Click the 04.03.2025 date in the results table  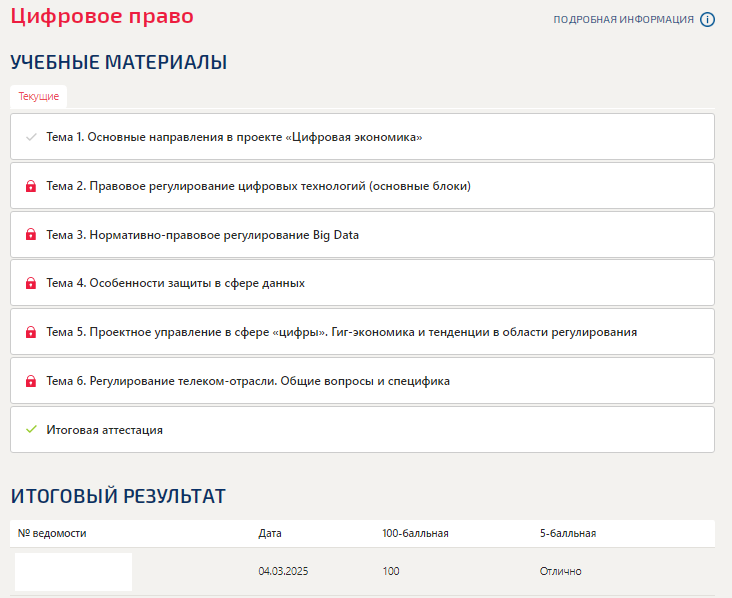click(283, 571)
